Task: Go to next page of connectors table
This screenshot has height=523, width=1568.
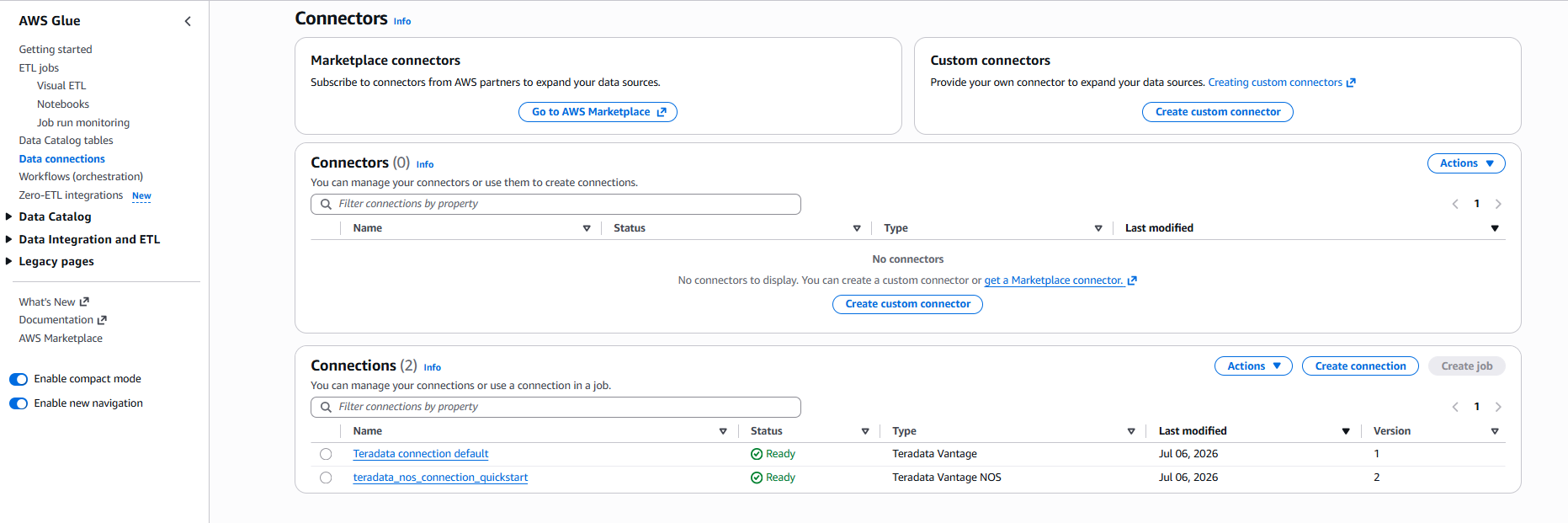Action: [x=1498, y=204]
